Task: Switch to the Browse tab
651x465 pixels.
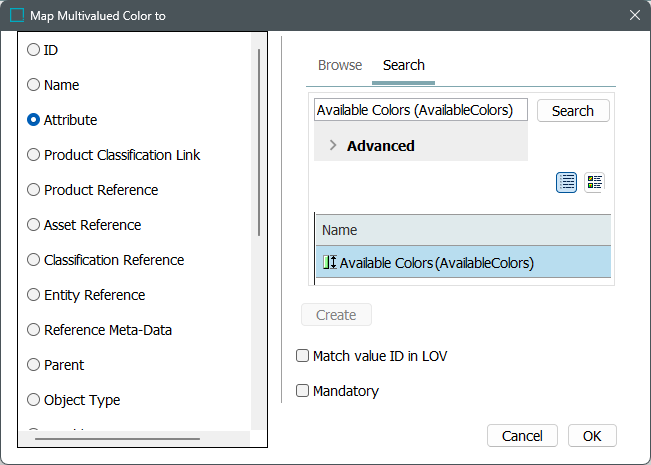Action: (x=340, y=65)
